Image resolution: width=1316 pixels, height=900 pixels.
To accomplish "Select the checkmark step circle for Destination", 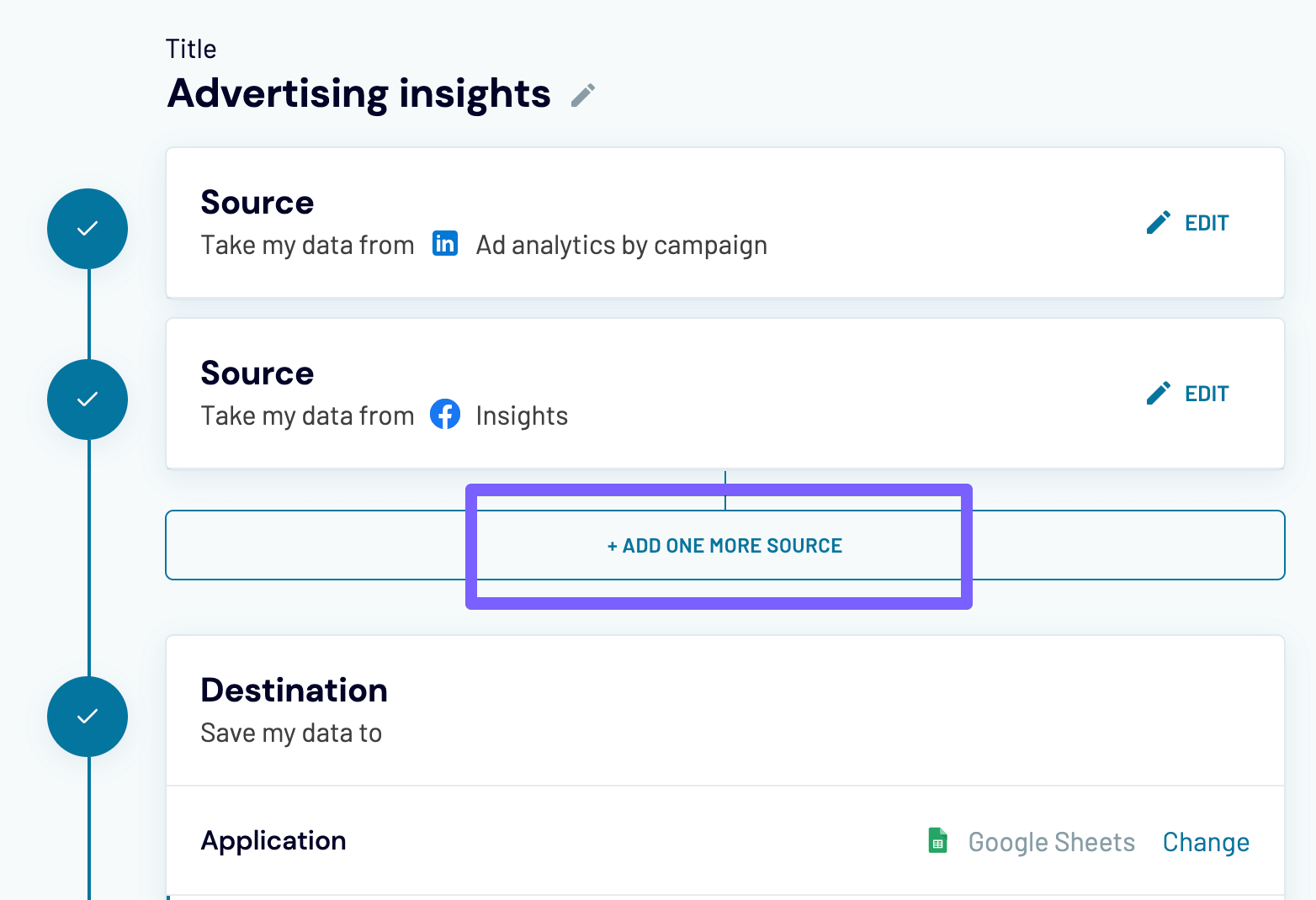I will 88,717.
